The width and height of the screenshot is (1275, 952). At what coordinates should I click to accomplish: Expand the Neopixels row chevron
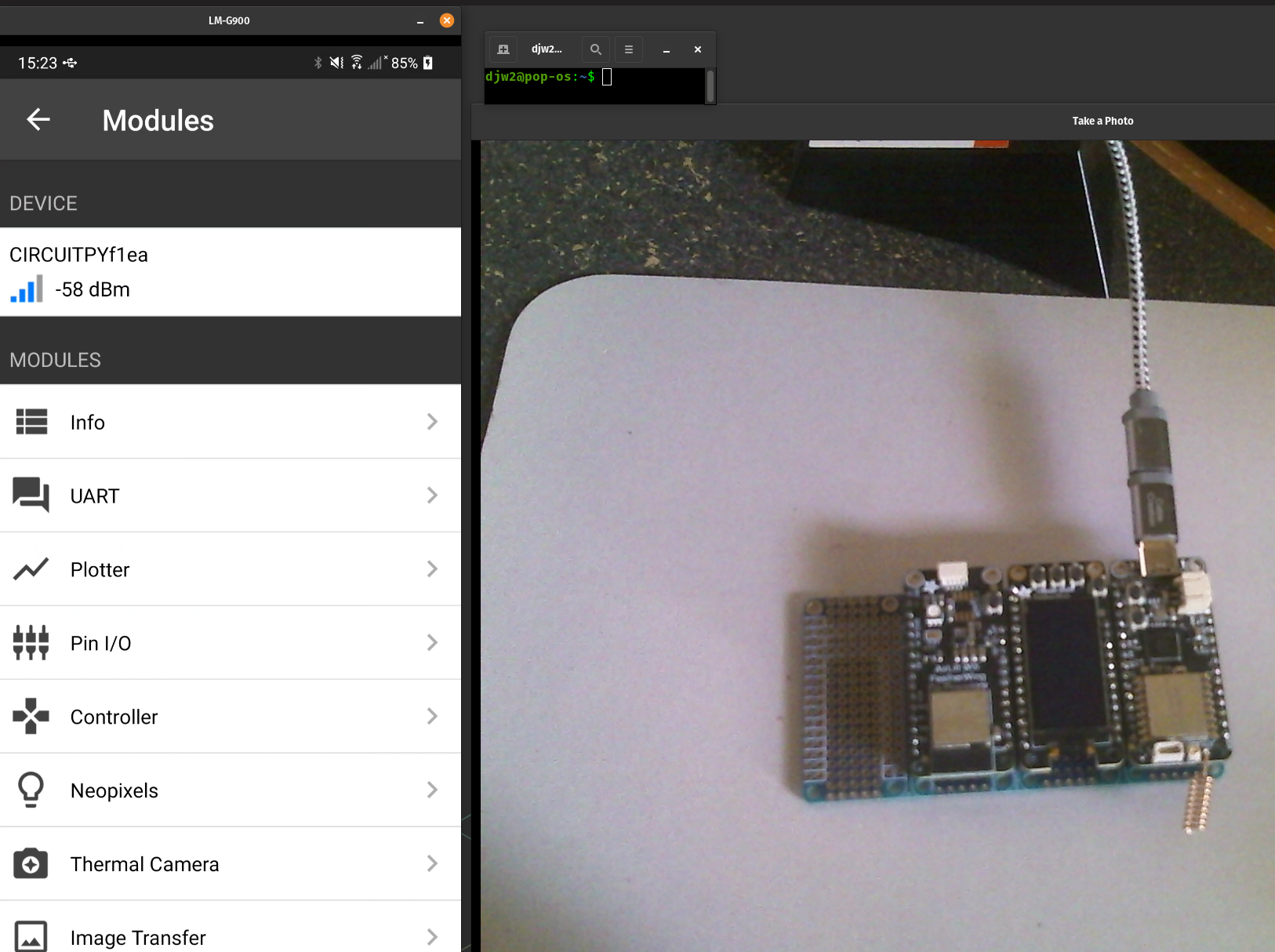pyautogui.click(x=432, y=790)
